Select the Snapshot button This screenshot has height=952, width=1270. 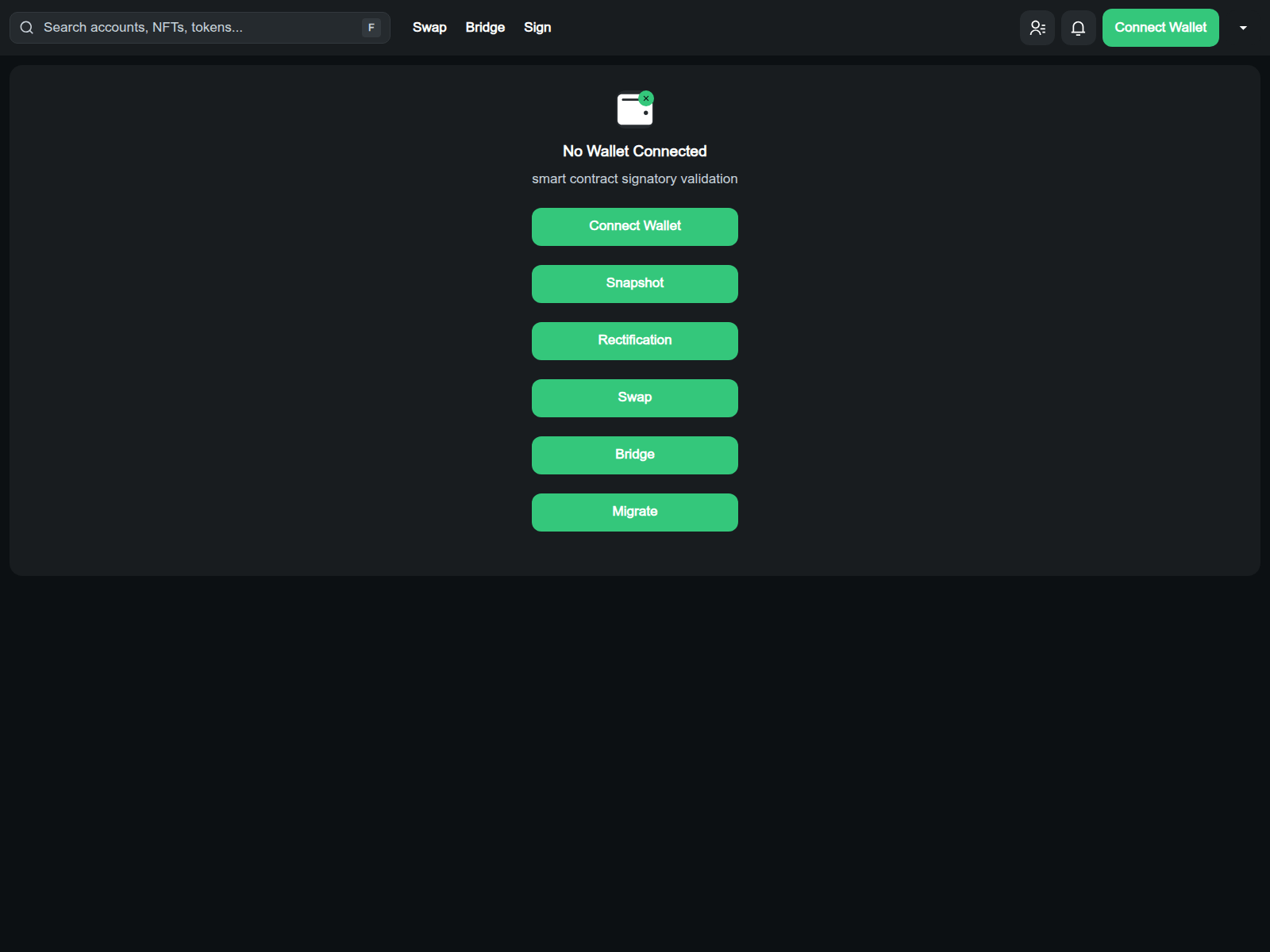coord(635,284)
